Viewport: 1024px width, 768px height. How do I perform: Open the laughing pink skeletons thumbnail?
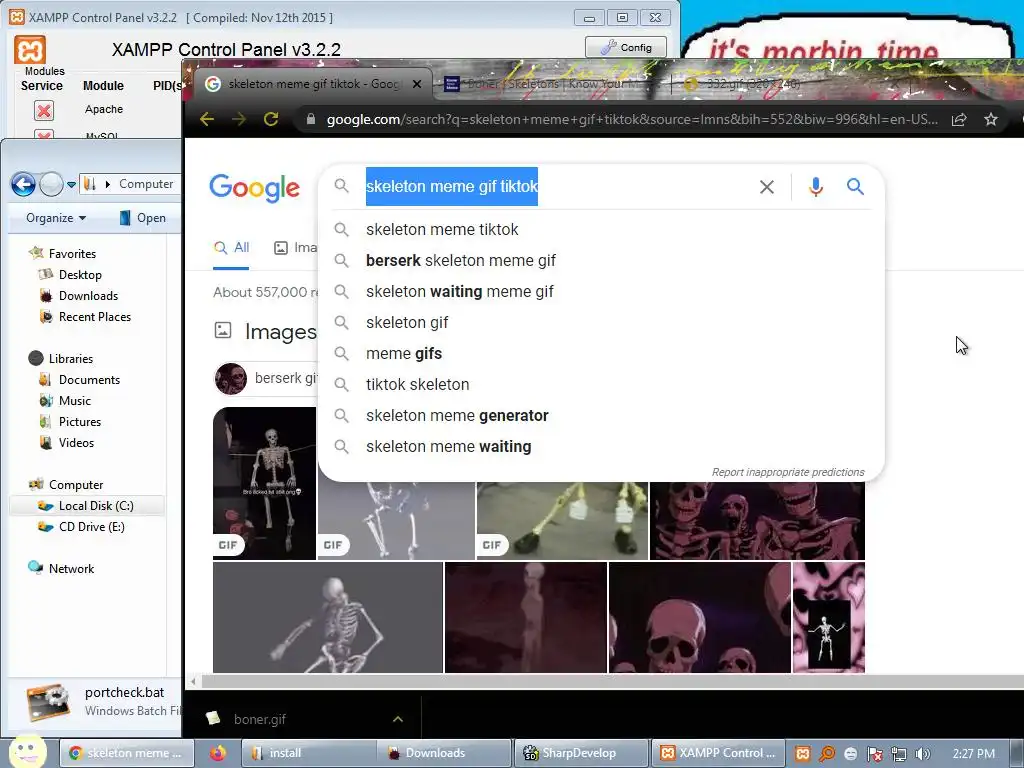(757, 520)
